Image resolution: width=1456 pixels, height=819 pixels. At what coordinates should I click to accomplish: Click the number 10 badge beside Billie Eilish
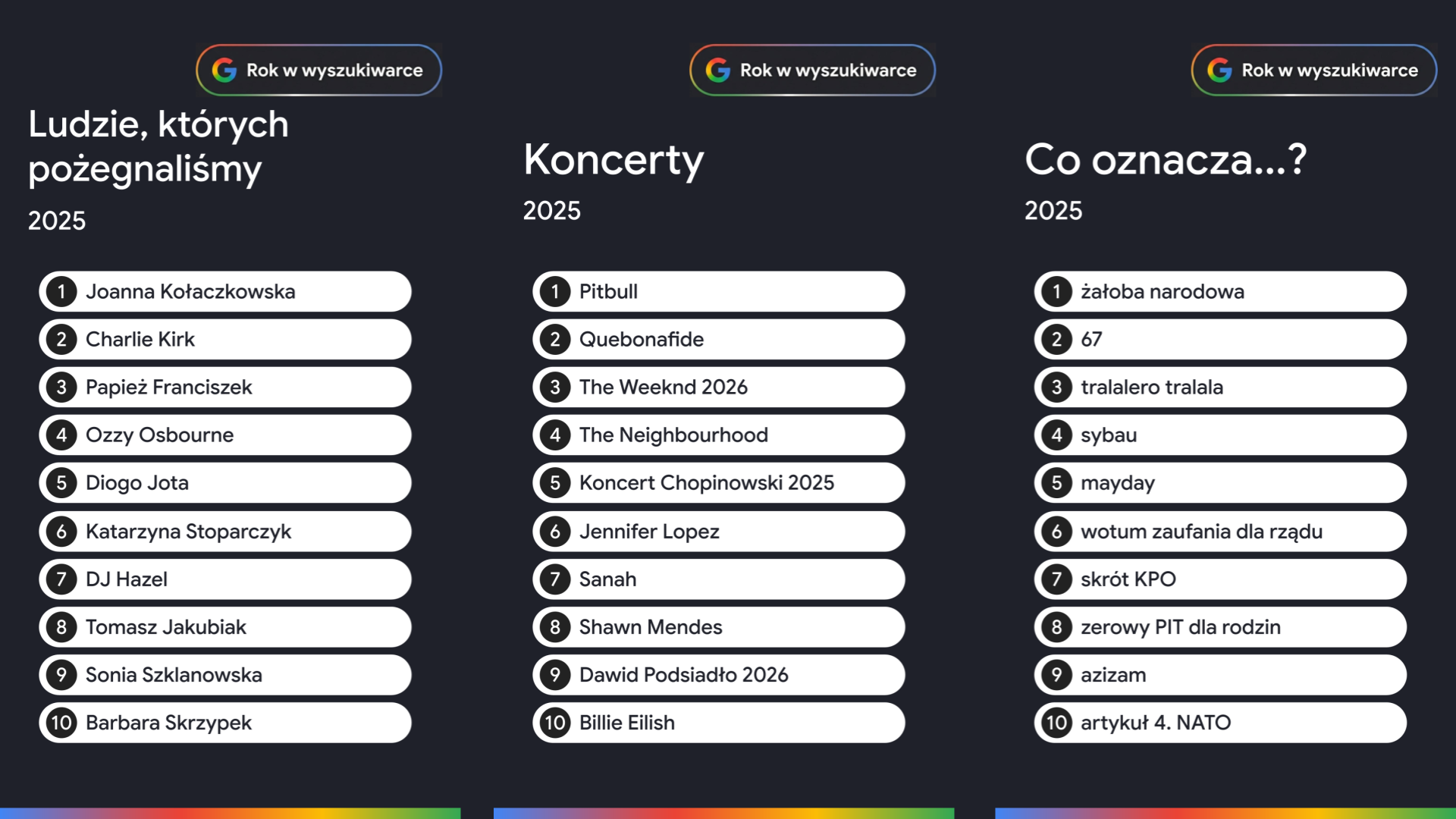555,723
